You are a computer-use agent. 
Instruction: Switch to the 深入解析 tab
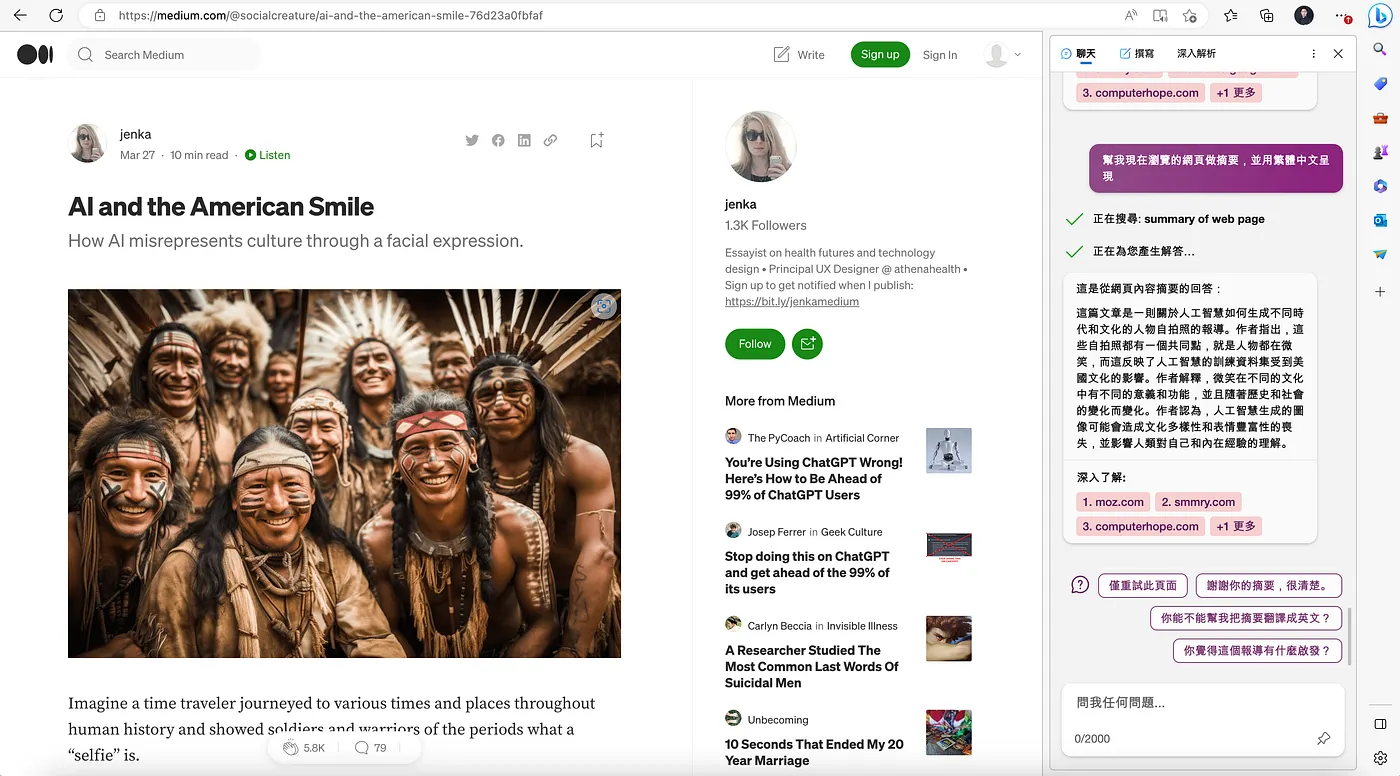(1196, 54)
